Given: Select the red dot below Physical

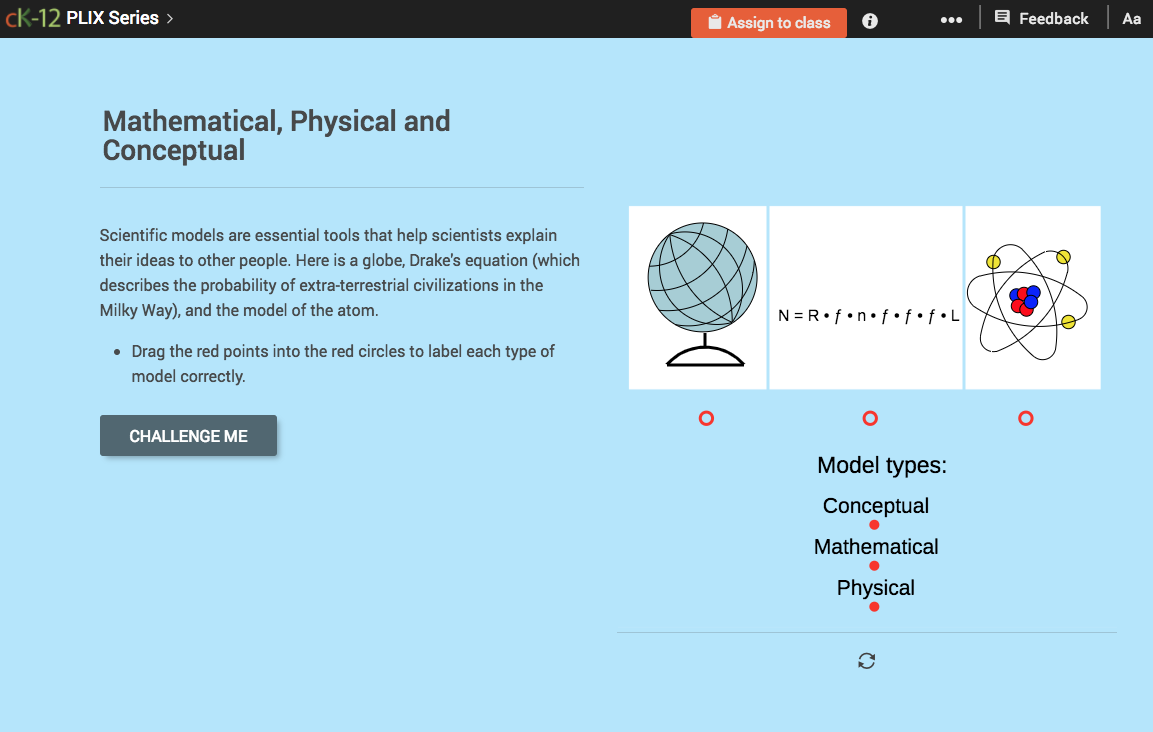Looking at the screenshot, I should click(x=875, y=606).
